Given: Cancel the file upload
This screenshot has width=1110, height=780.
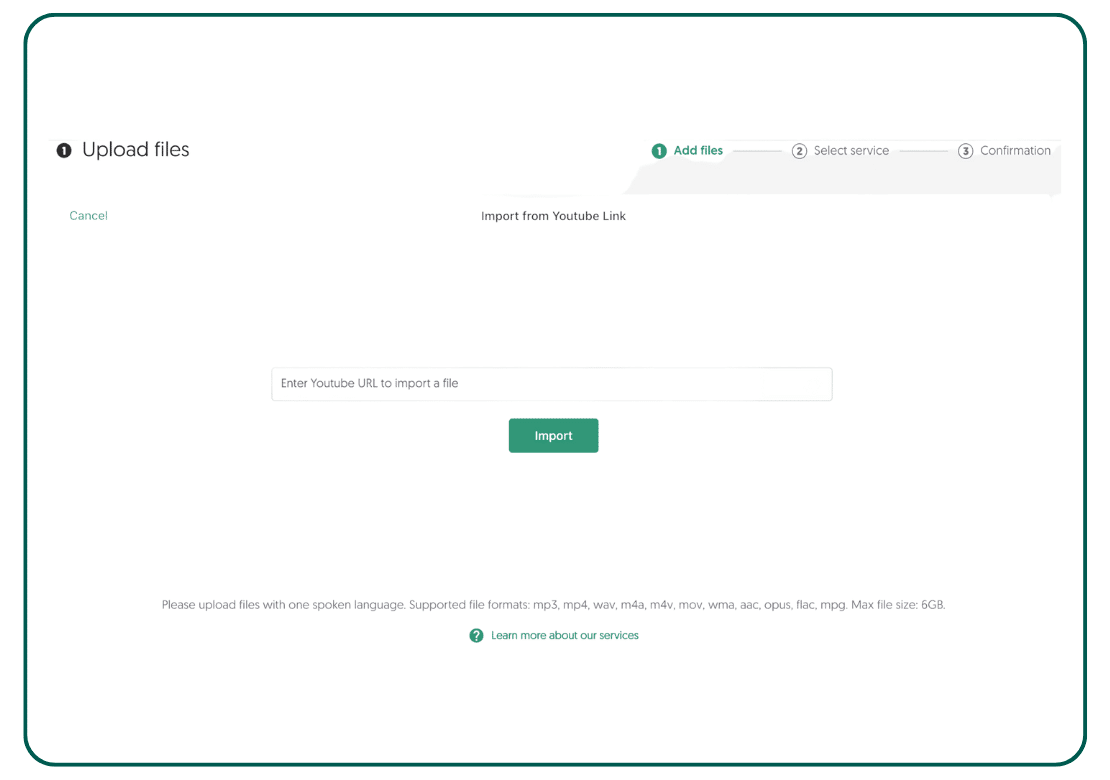Looking at the screenshot, I should point(88,216).
